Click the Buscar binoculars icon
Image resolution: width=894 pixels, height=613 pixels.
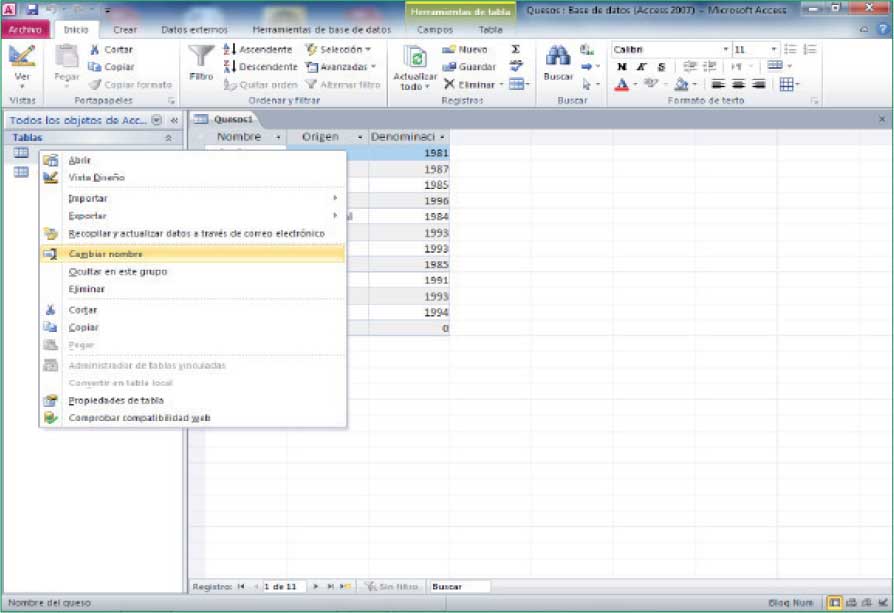(x=557, y=58)
